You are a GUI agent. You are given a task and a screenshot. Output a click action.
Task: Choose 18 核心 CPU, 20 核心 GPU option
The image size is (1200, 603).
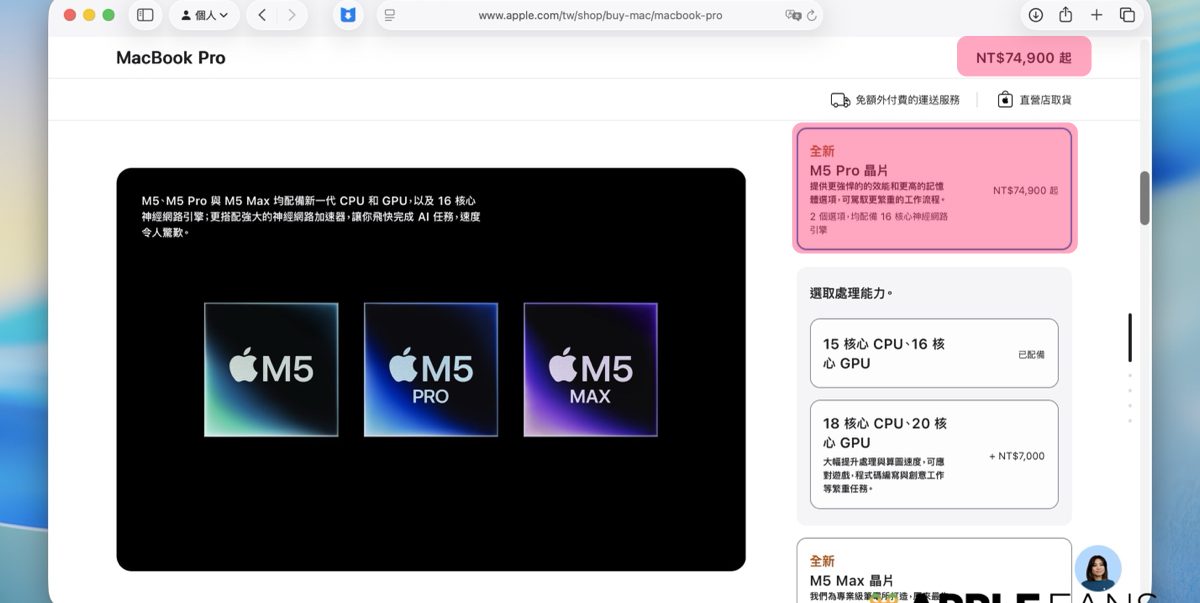click(x=933, y=455)
